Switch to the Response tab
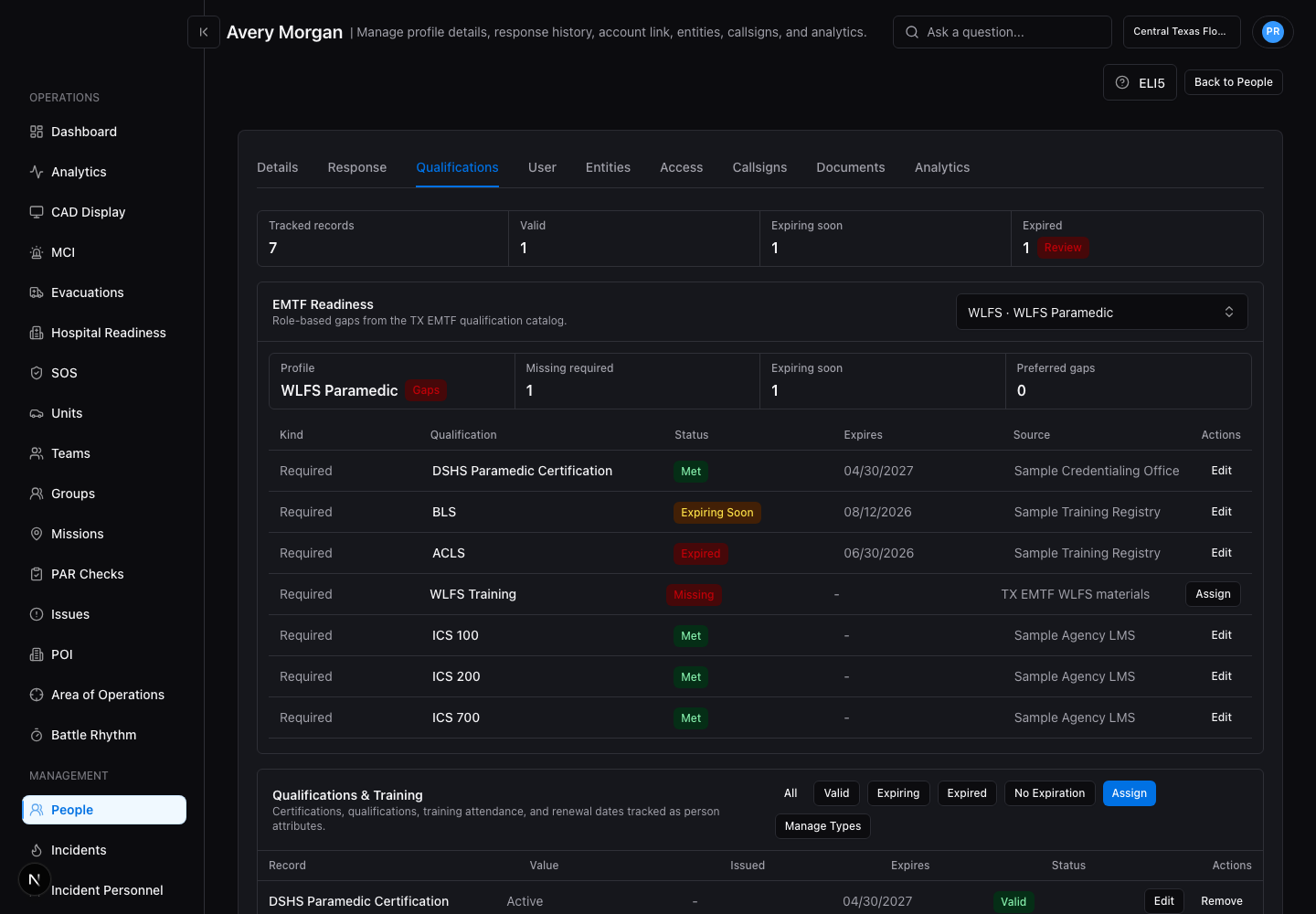This screenshot has width=1316, height=914. pyautogui.click(x=357, y=167)
